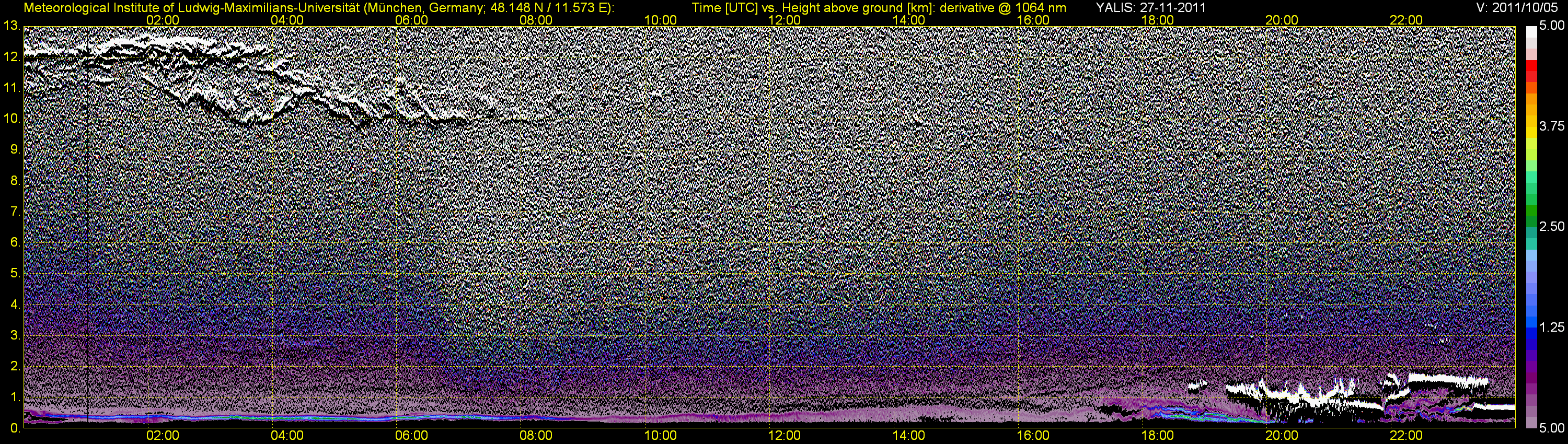Viewport: 1568px width, 444px height.
Task: Click the 20:00 label on the top time axis
Action: [1282, 20]
